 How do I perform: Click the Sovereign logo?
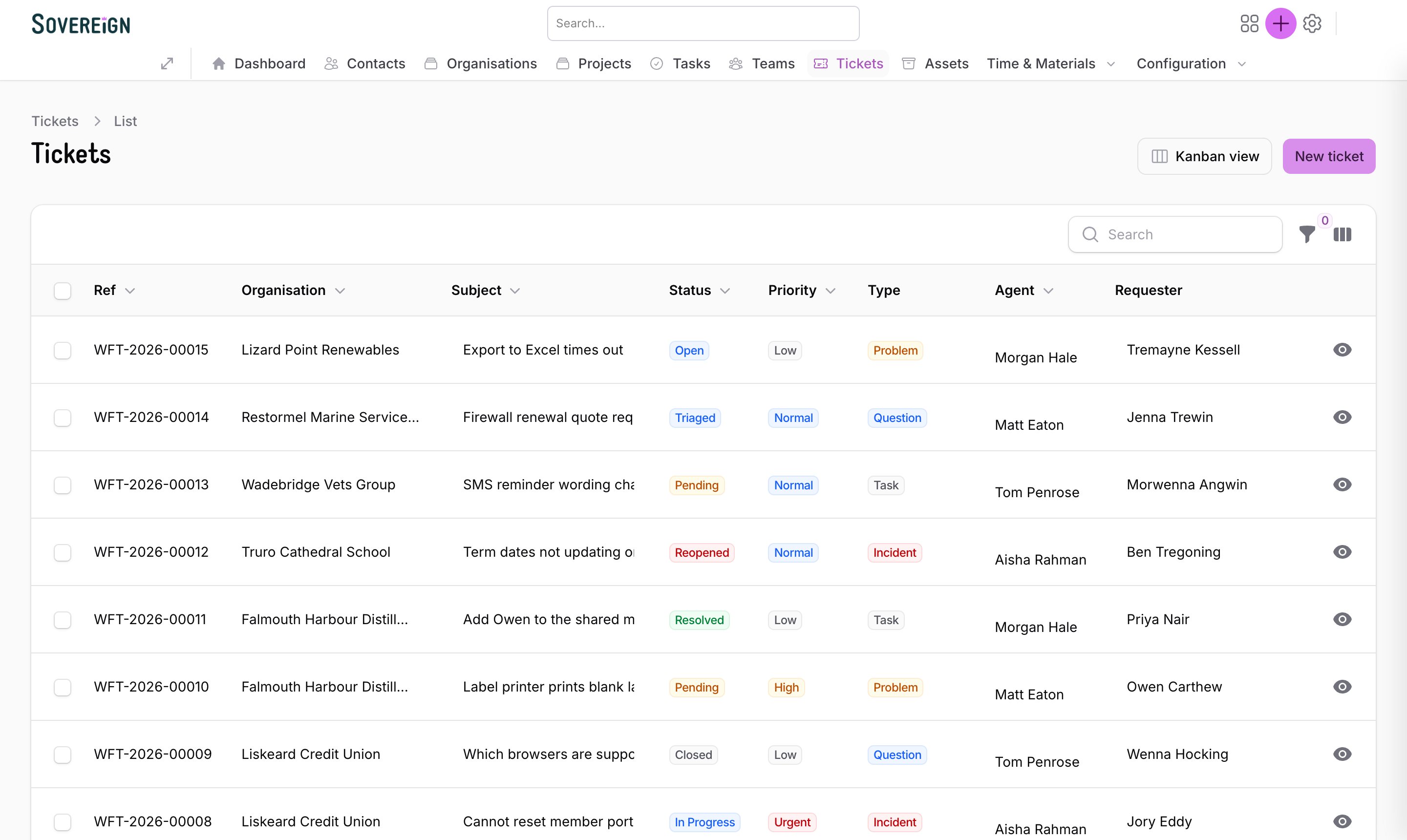click(x=81, y=24)
